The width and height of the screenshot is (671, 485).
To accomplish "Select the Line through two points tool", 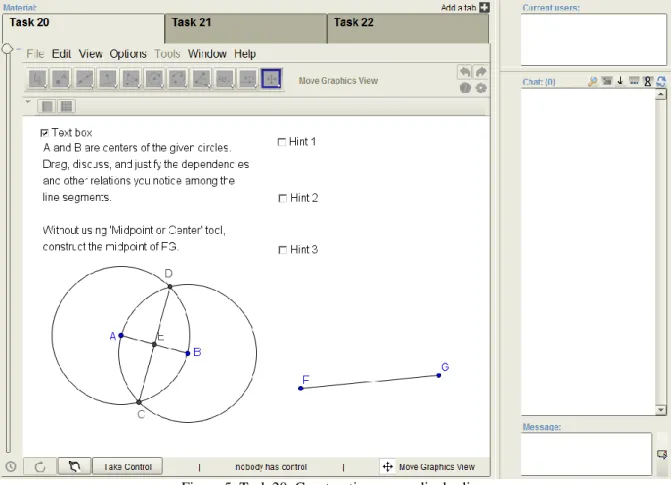I will point(84,79).
